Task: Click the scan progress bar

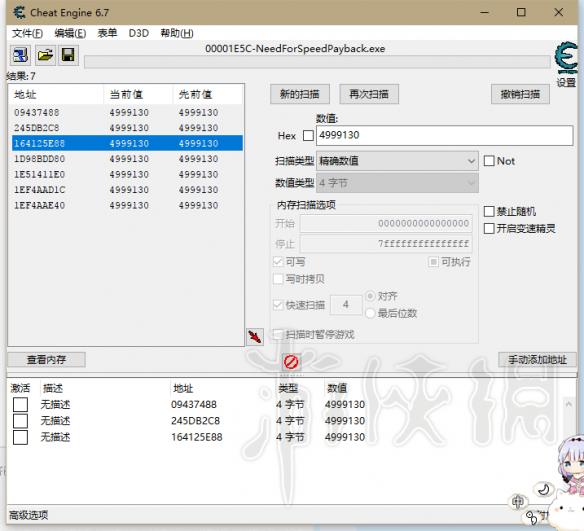Action: [x=317, y=62]
